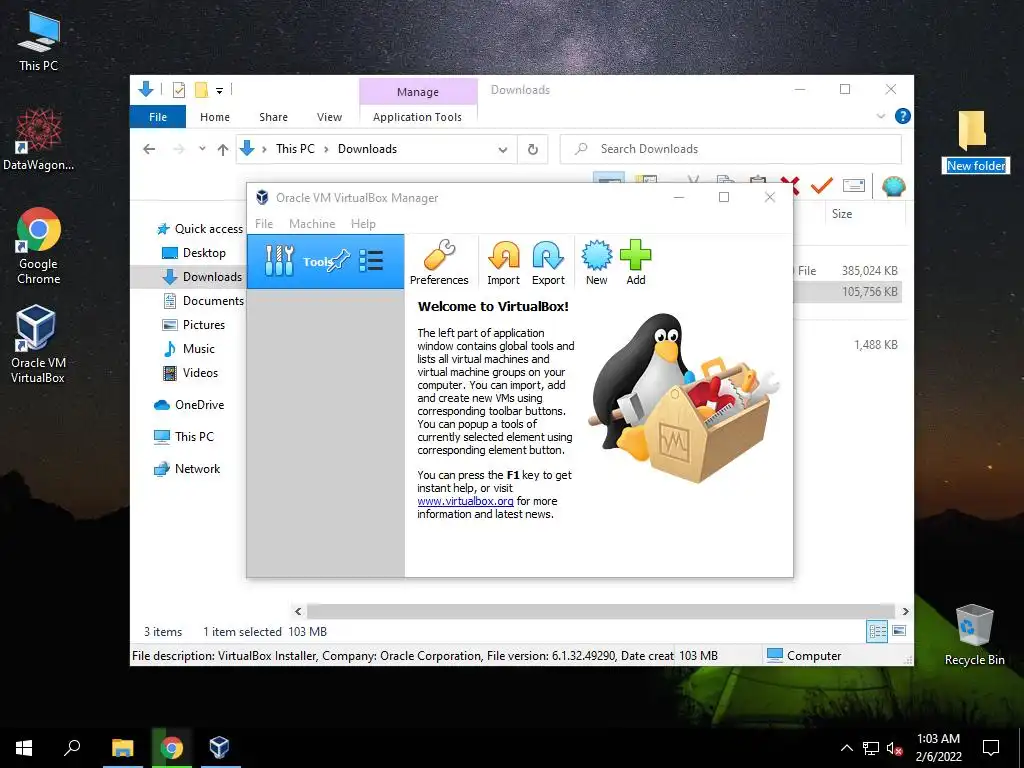Select Network in navigation pane

point(187,469)
